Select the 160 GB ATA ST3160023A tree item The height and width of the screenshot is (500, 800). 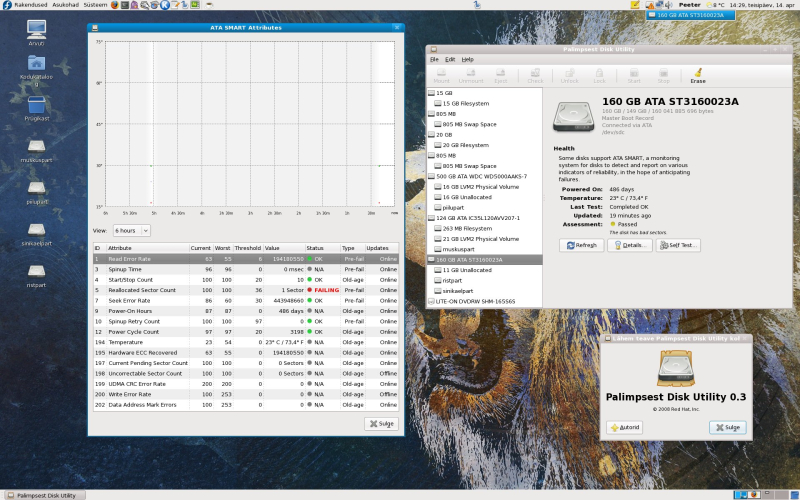click(x=484, y=260)
